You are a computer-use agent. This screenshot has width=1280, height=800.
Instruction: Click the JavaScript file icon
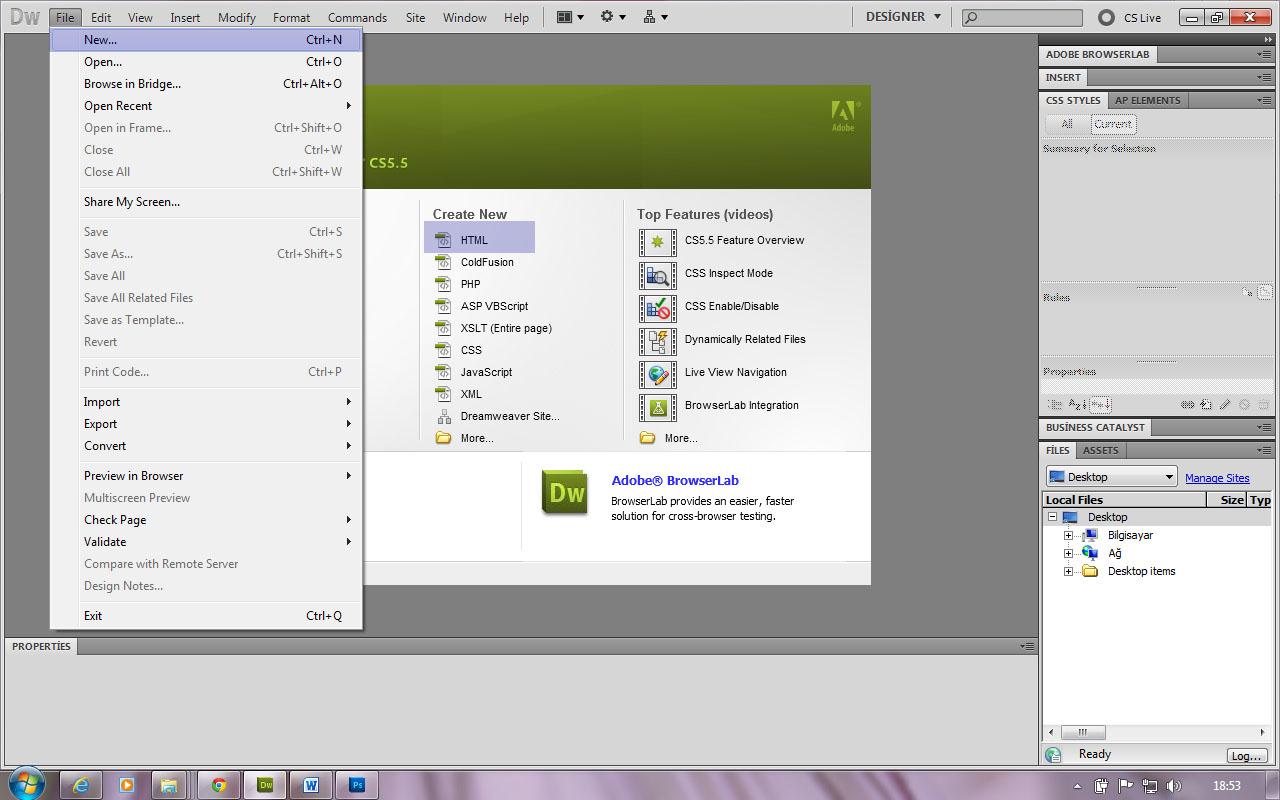pos(443,372)
